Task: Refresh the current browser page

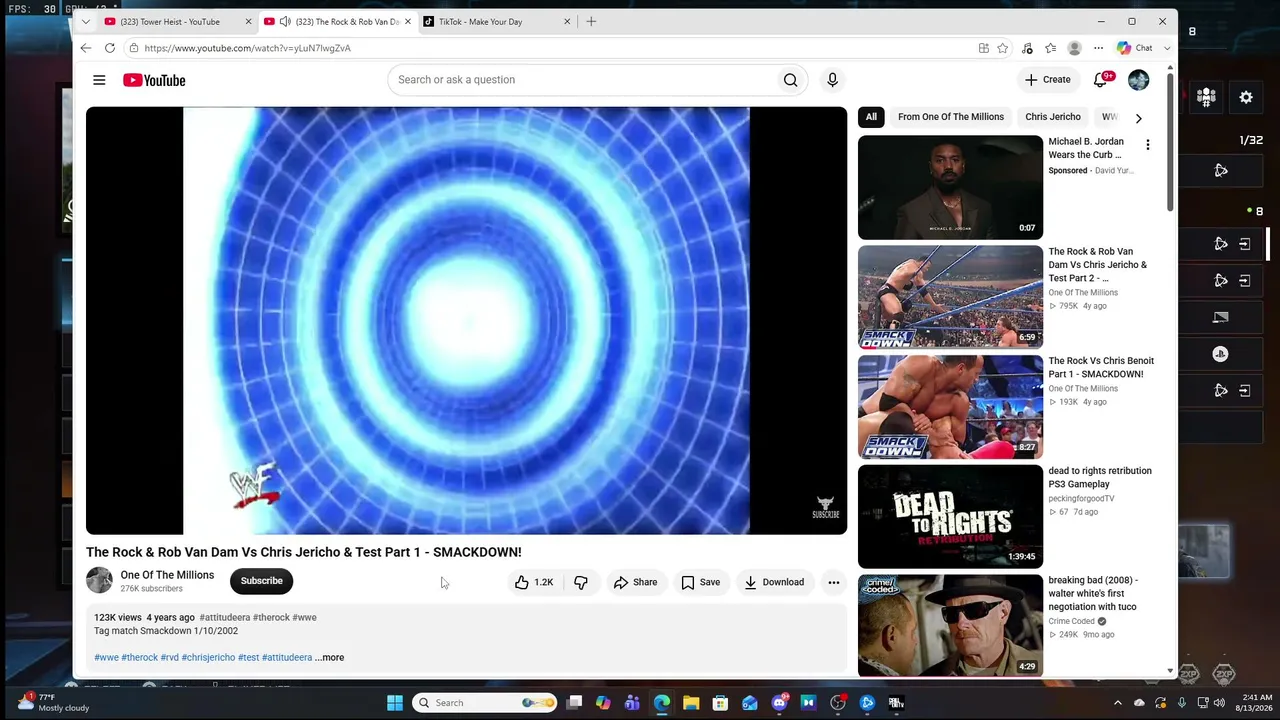Action: 109,48
